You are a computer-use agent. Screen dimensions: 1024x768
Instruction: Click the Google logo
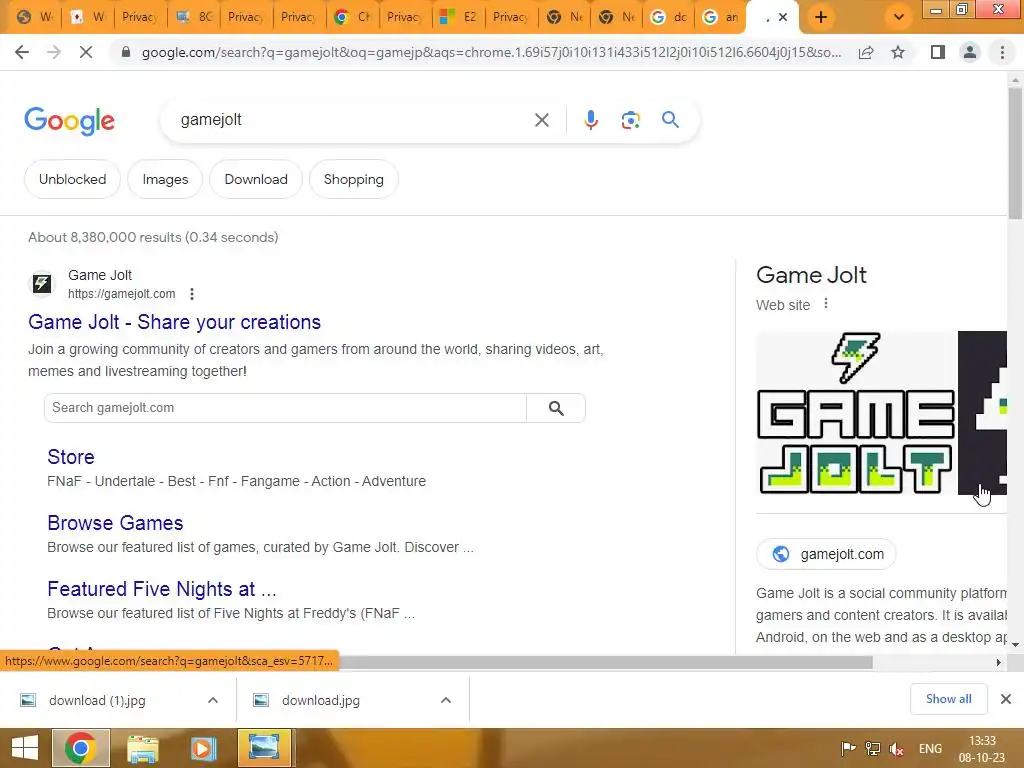[70, 121]
